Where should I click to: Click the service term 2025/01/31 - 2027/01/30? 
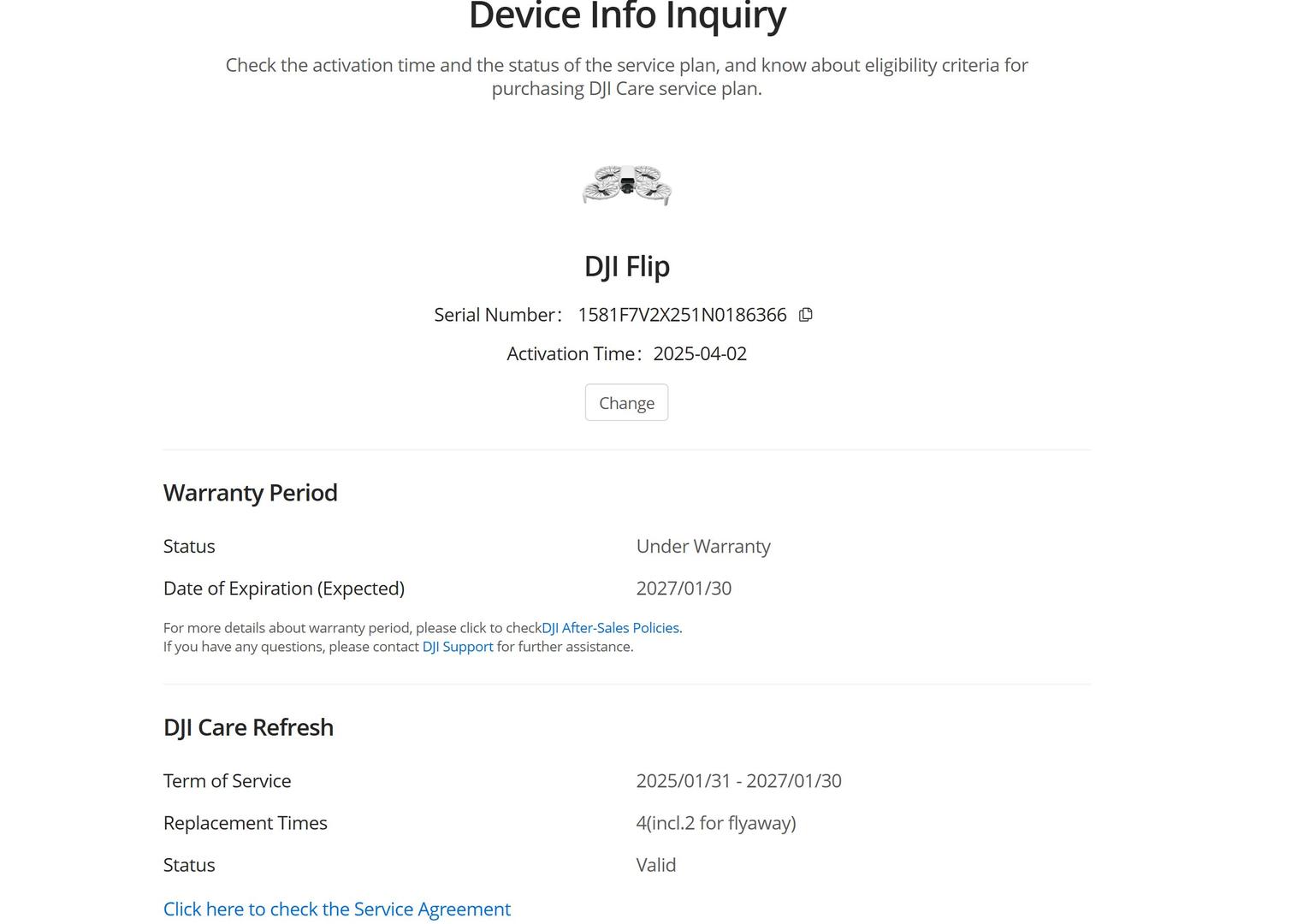(738, 781)
